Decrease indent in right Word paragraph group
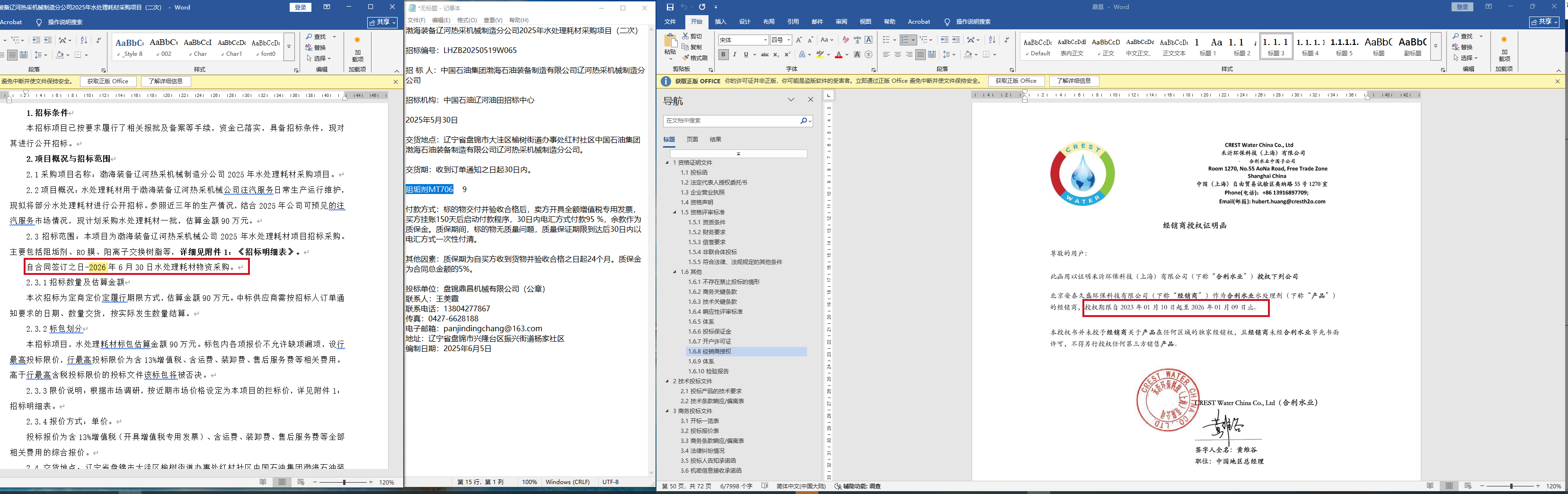Image resolution: width=1568 pixels, height=494 pixels. [944, 40]
